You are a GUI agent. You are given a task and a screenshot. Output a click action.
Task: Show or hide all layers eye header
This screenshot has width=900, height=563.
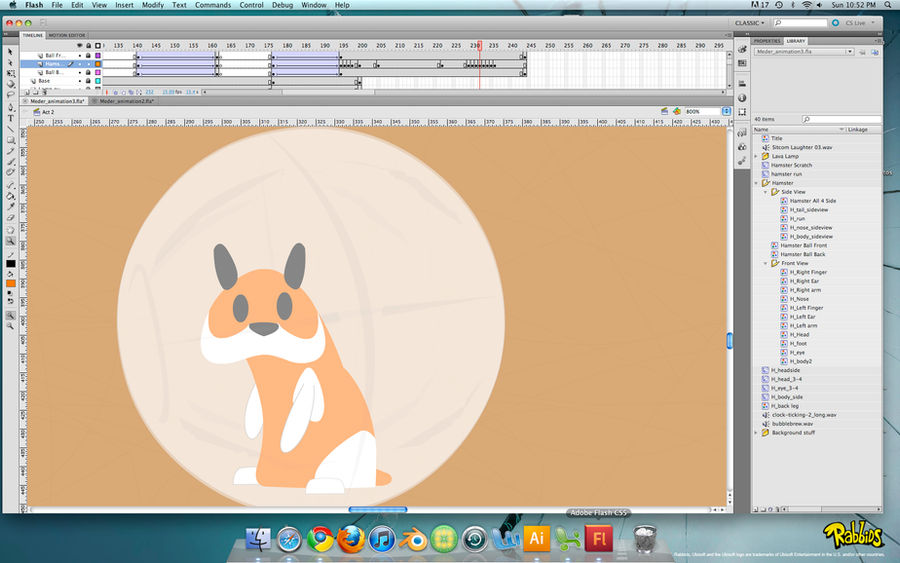pyautogui.click(x=80, y=45)
